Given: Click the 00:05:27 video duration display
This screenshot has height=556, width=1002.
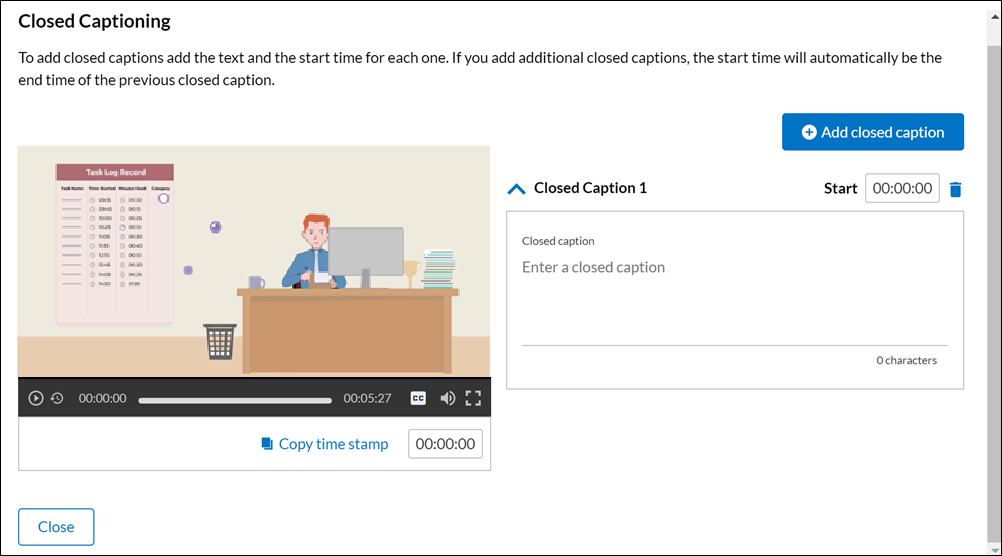Looking at the screenshot, I should [367, 398].
